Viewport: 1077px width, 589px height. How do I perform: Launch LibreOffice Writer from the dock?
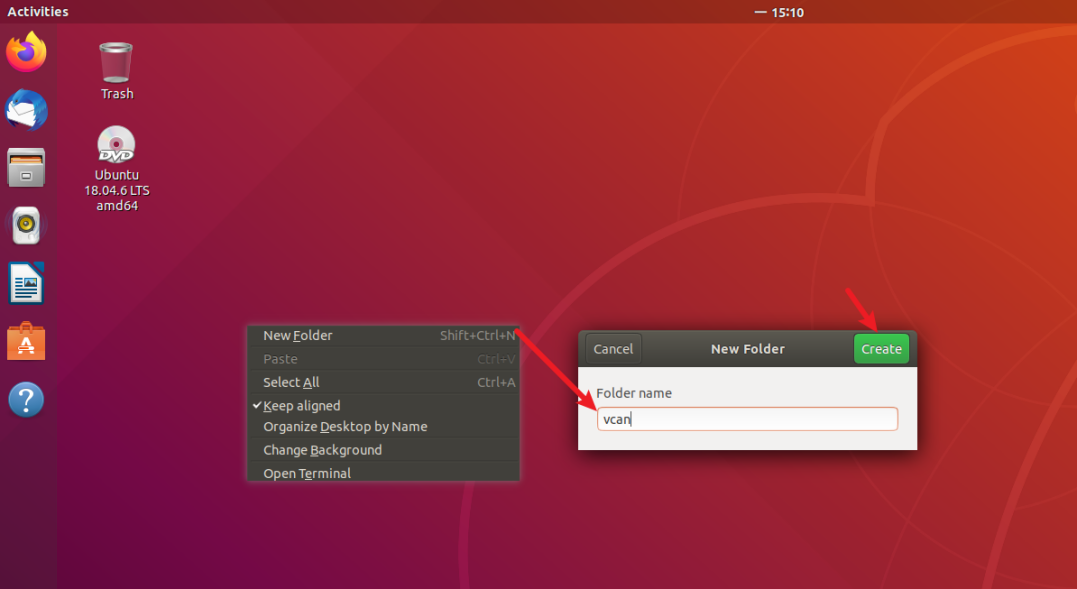26,283
